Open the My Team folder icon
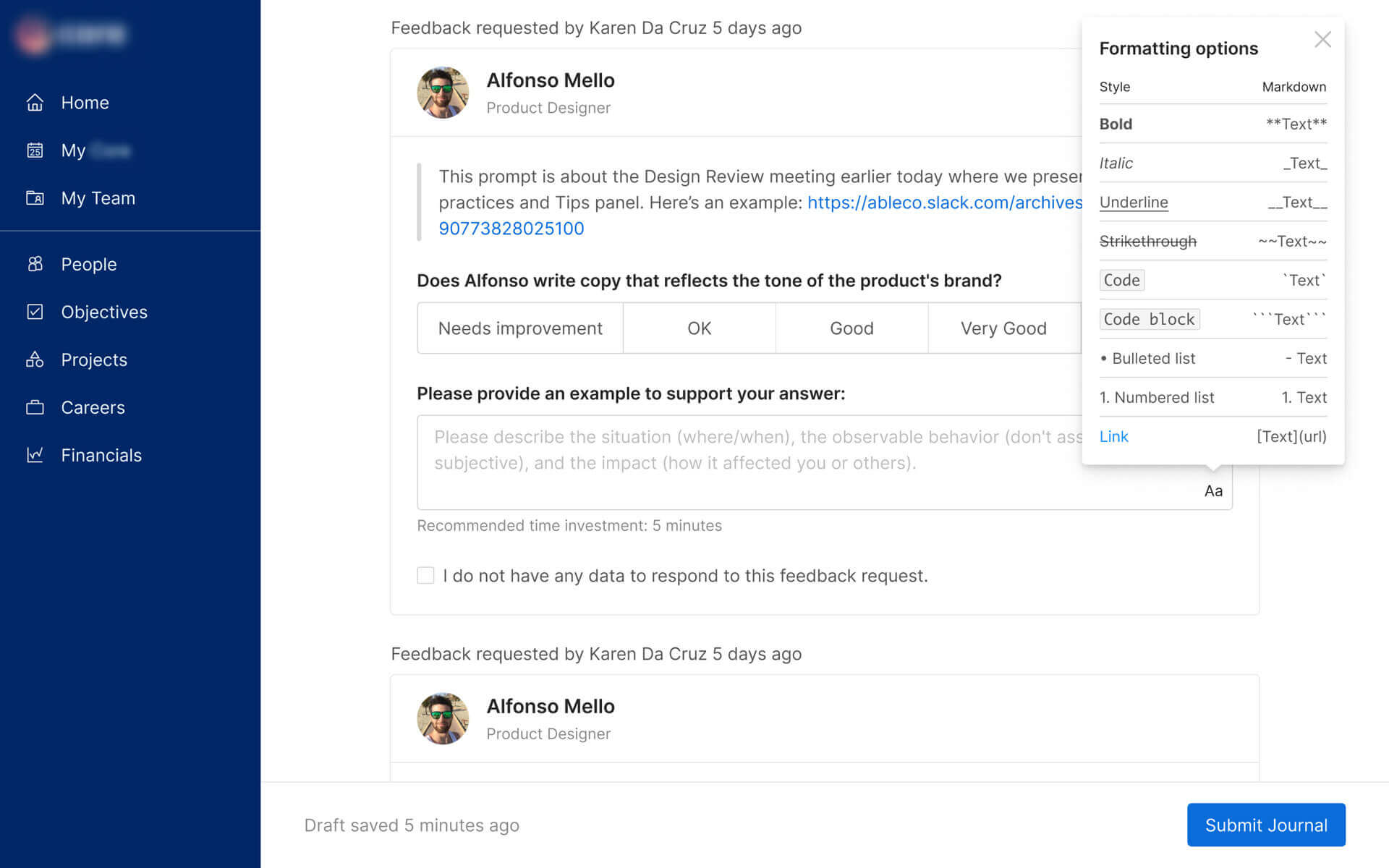 click(35, 198)
